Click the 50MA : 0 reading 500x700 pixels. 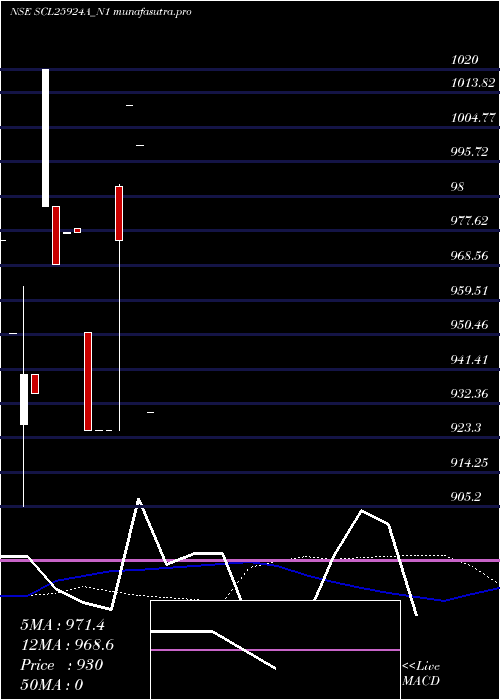pos(52,685)
